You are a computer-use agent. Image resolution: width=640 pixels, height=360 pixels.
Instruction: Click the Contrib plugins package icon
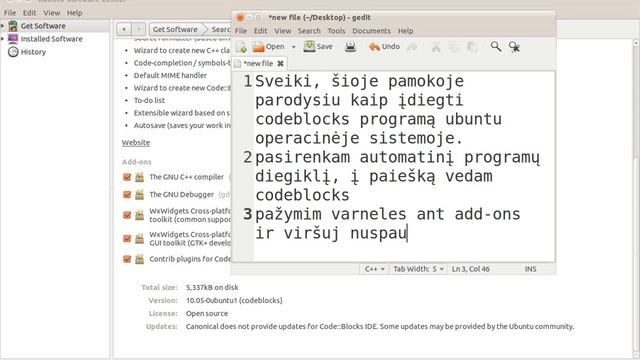[x=140, y=259]
